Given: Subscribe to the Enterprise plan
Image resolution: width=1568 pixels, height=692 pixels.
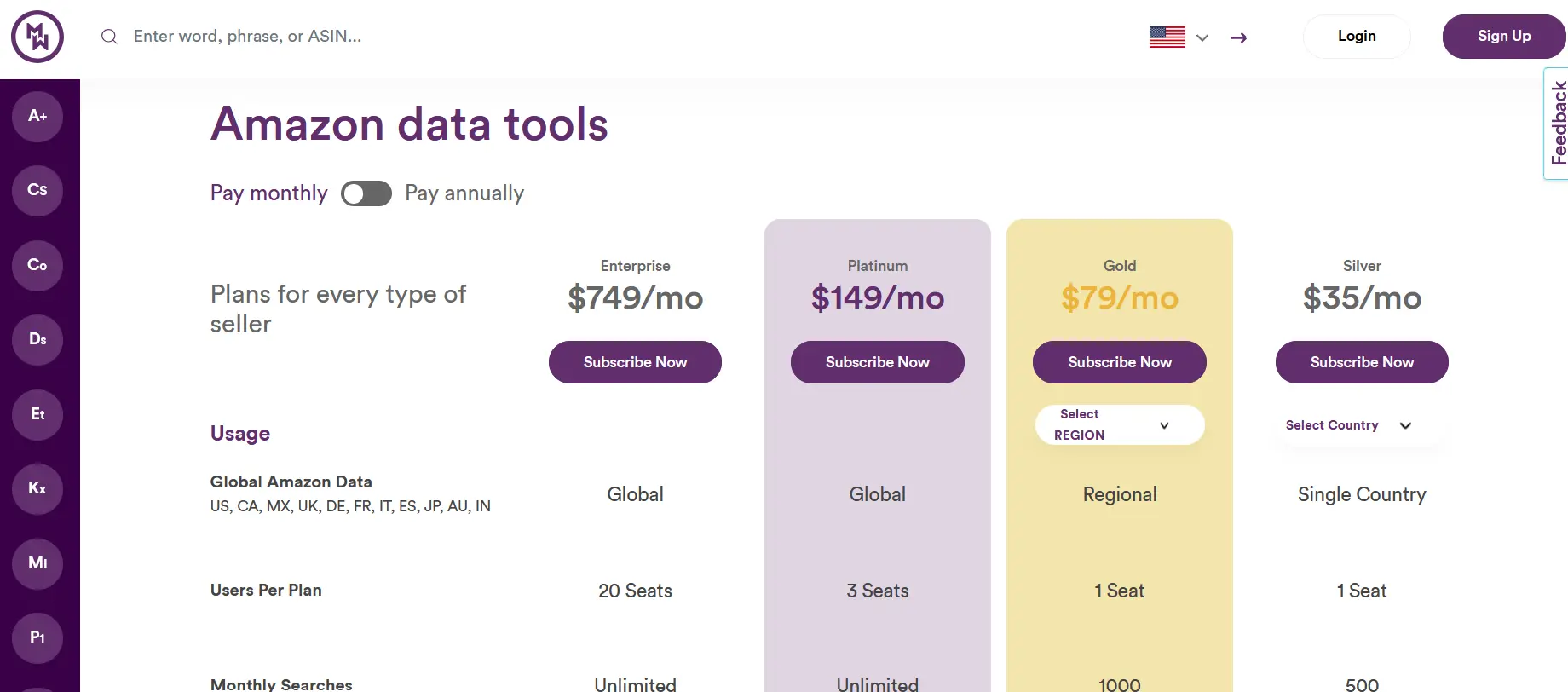Looking at the screenshot, I should pos(635,362).
